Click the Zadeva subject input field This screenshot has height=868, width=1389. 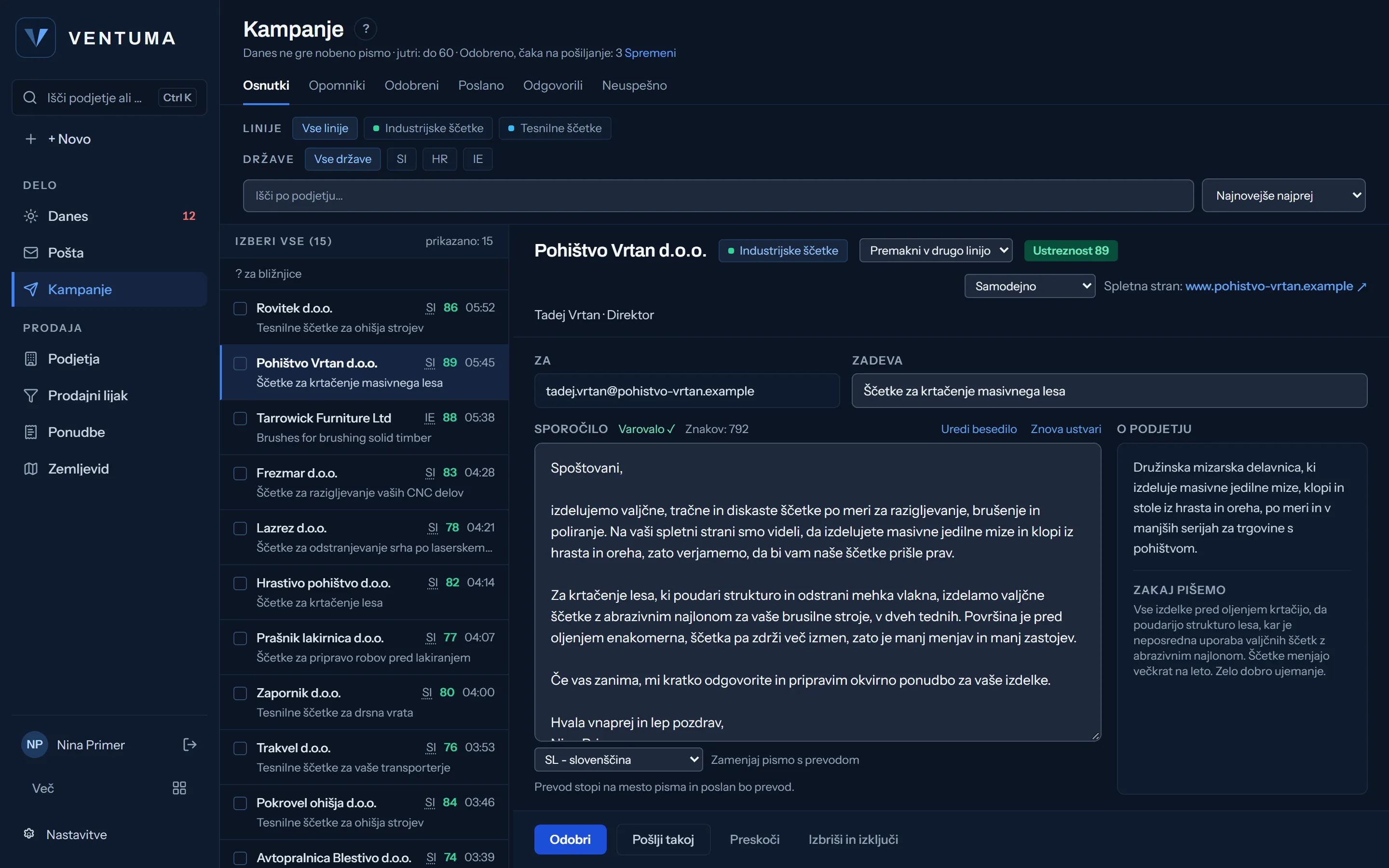pyautogui.click(x=1109, y=391)
